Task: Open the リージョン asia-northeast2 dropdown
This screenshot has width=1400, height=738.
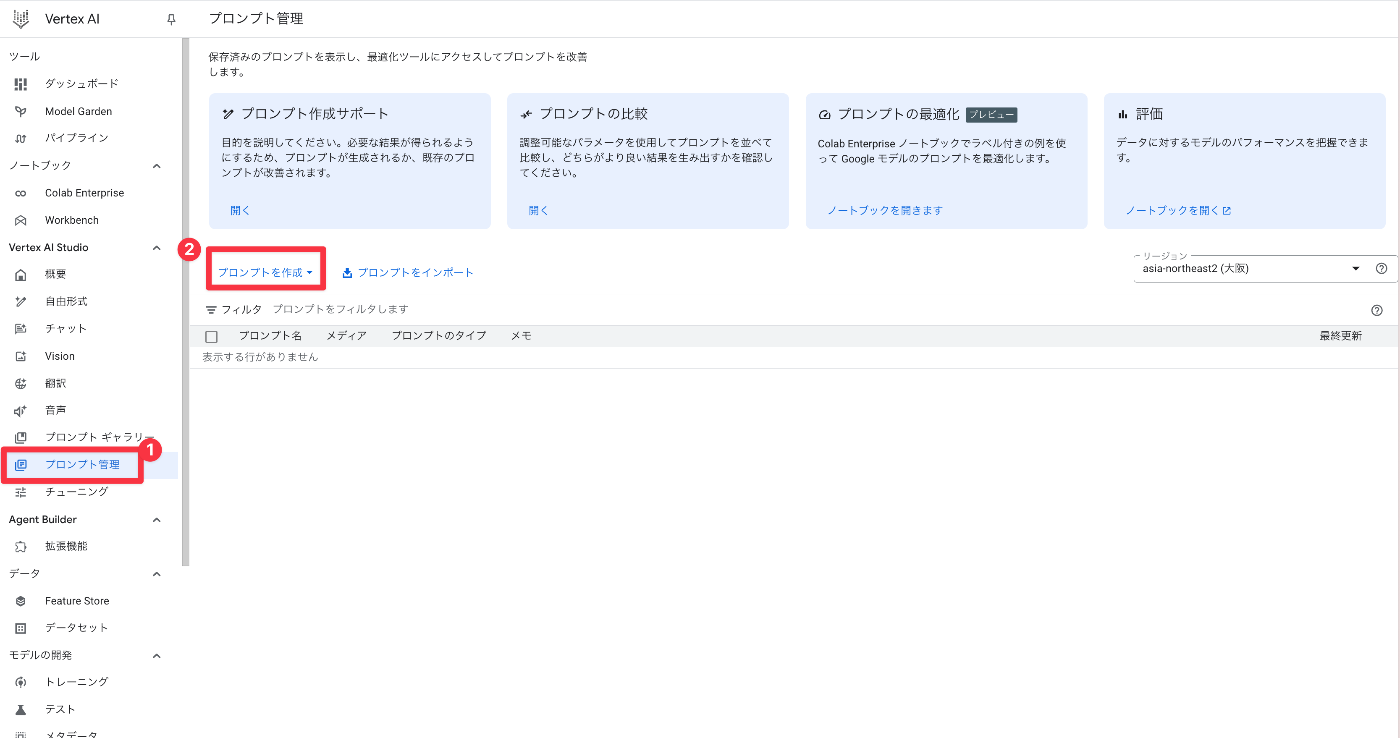Action: click(1251, 269)
